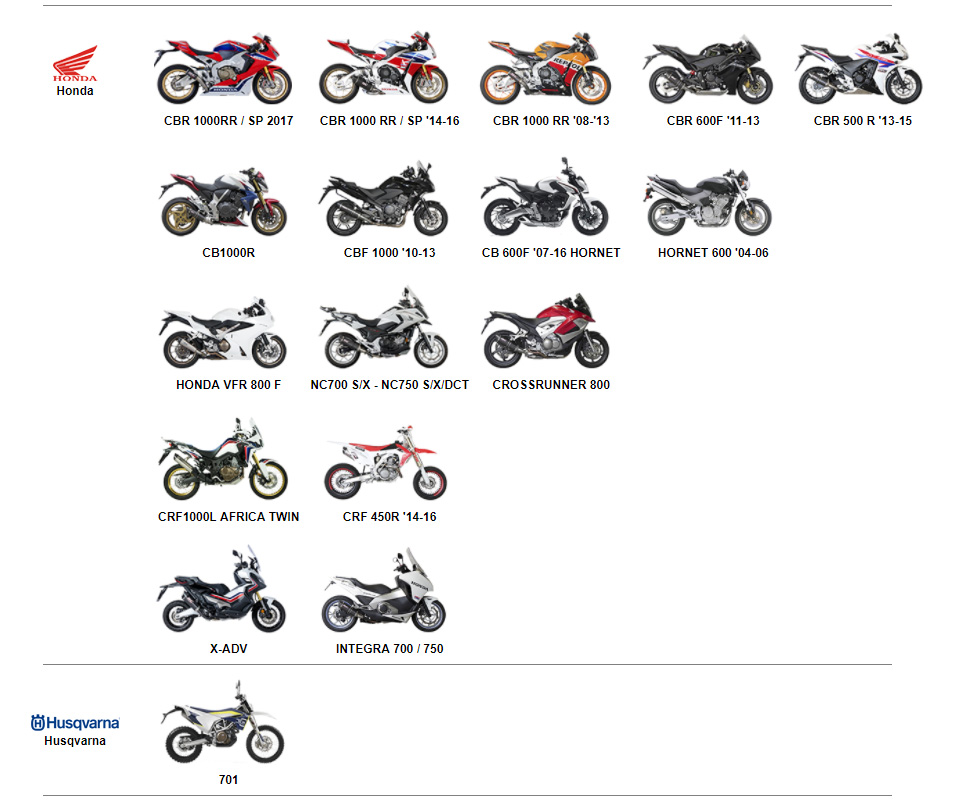Click the 'CBR 1000 RR '08-'13' label
The width and height of the screenshot is (960, 810).
pos(551,121)
